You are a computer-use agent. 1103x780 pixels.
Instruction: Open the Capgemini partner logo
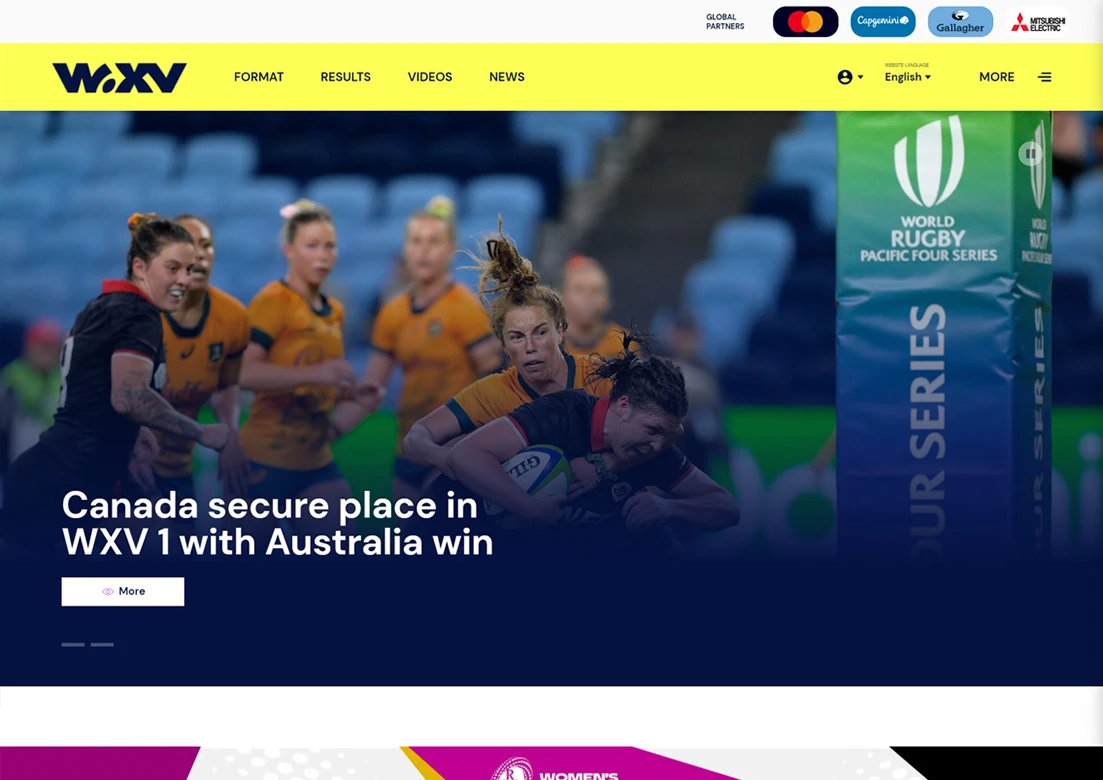click(x=883, y=22)
